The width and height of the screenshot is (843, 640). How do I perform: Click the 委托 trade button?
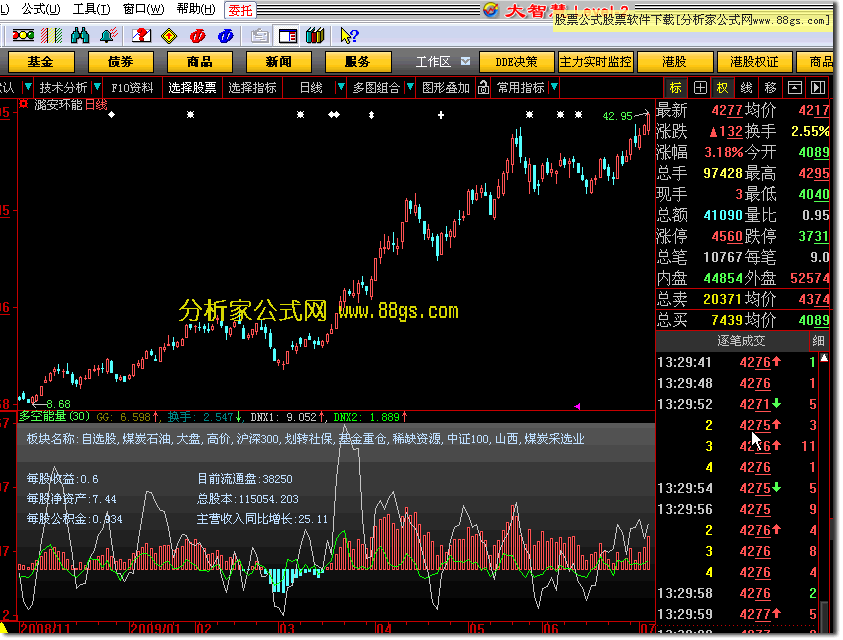pos(240,10)
